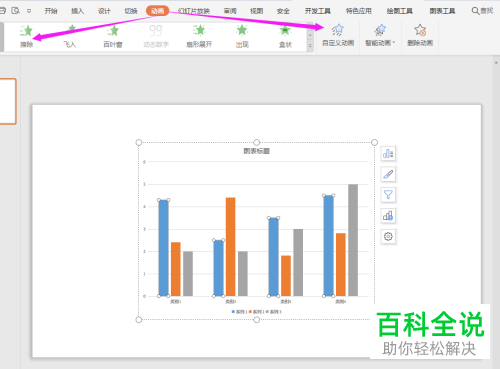Open the 开发工具 tab
Screen dimensions: 500x369
(318, 11)
